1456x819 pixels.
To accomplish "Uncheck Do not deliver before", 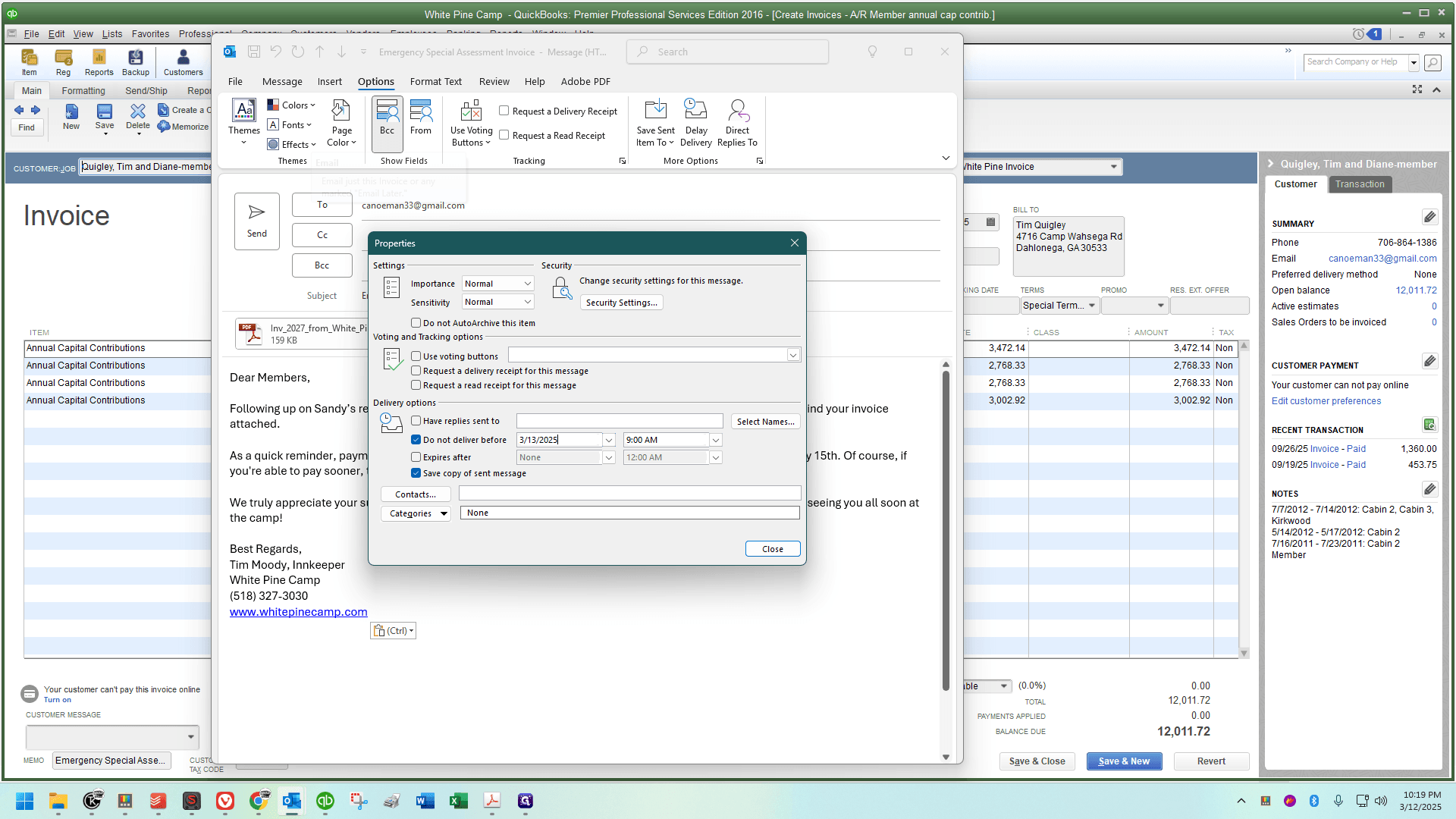I will (416, 440).
